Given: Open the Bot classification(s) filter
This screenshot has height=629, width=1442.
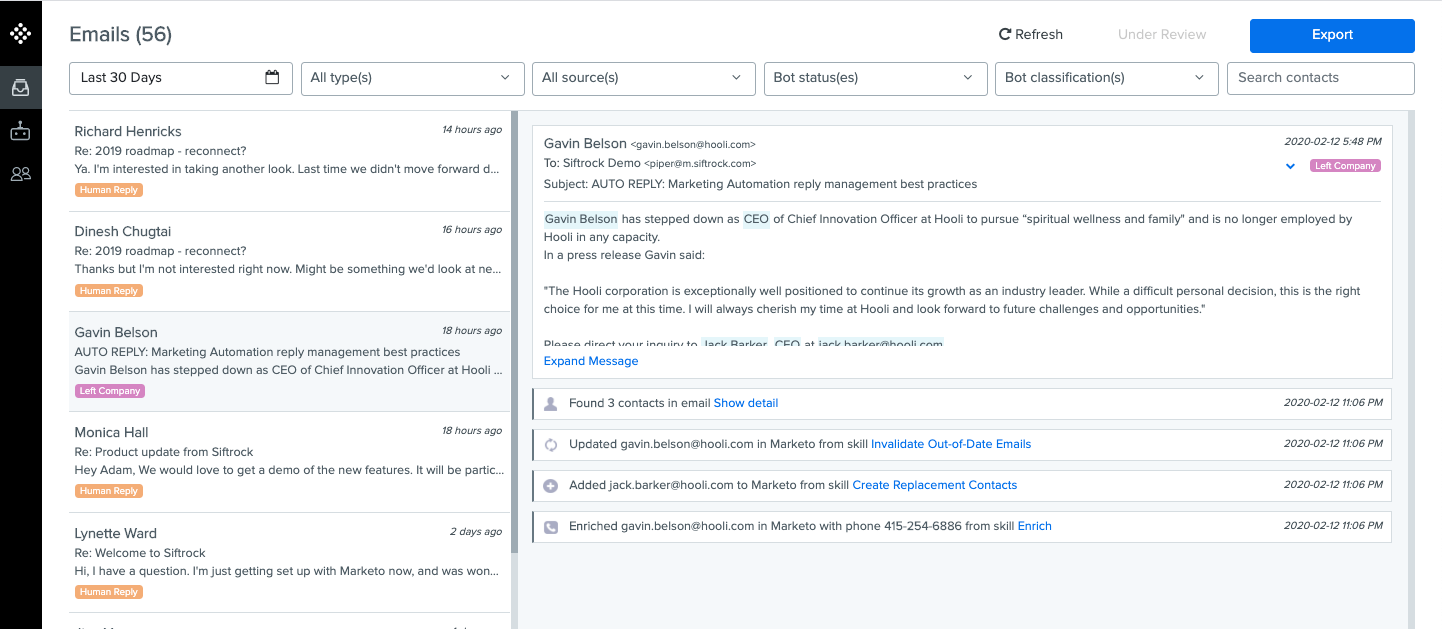Looking at the screenshot, I should pyautogui.click(x=1106, y=77).
